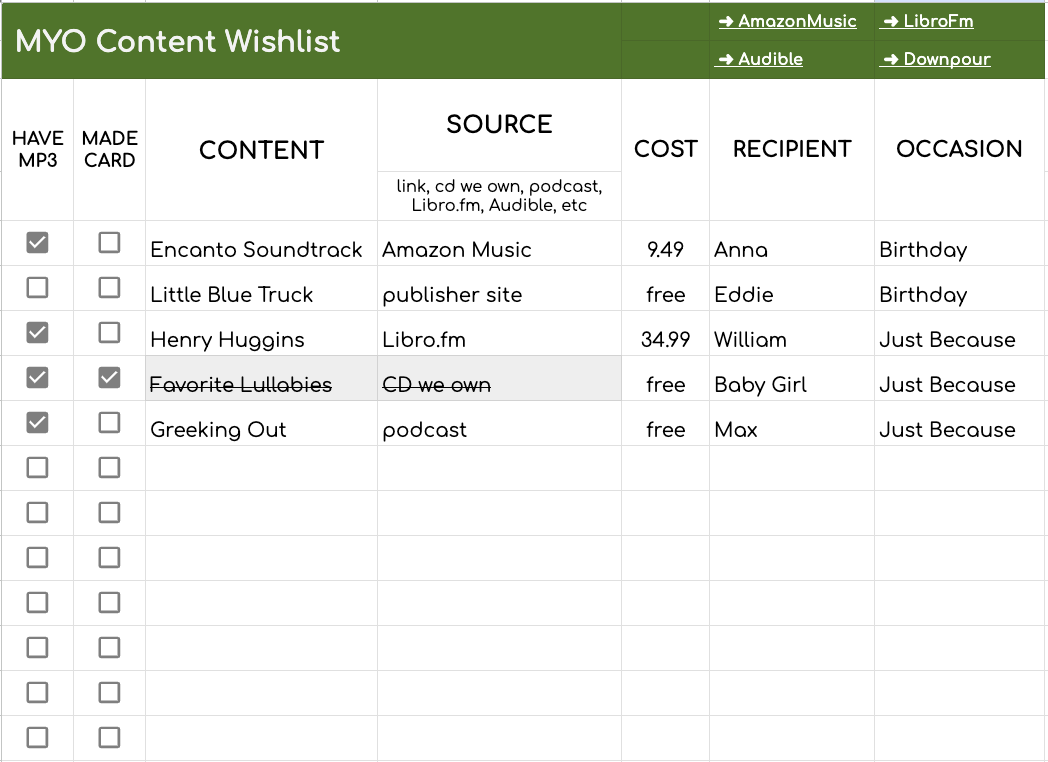Select the Amazon Music source cell
The height and width of the screenshot is (762, 1048).
click(499, 243)
